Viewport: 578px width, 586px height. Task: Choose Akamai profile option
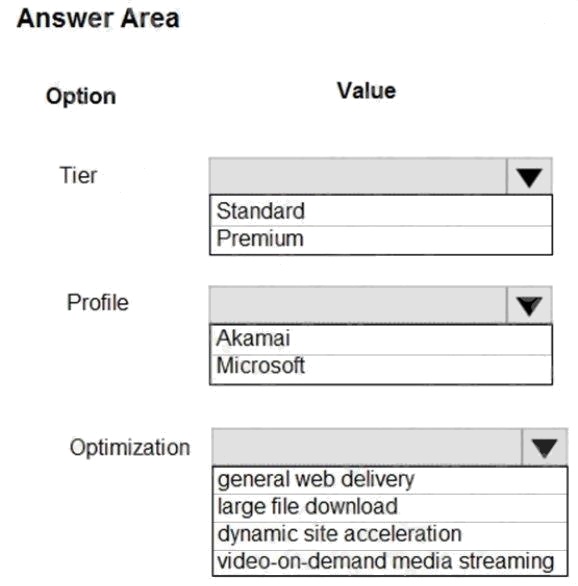coord(381,339)
